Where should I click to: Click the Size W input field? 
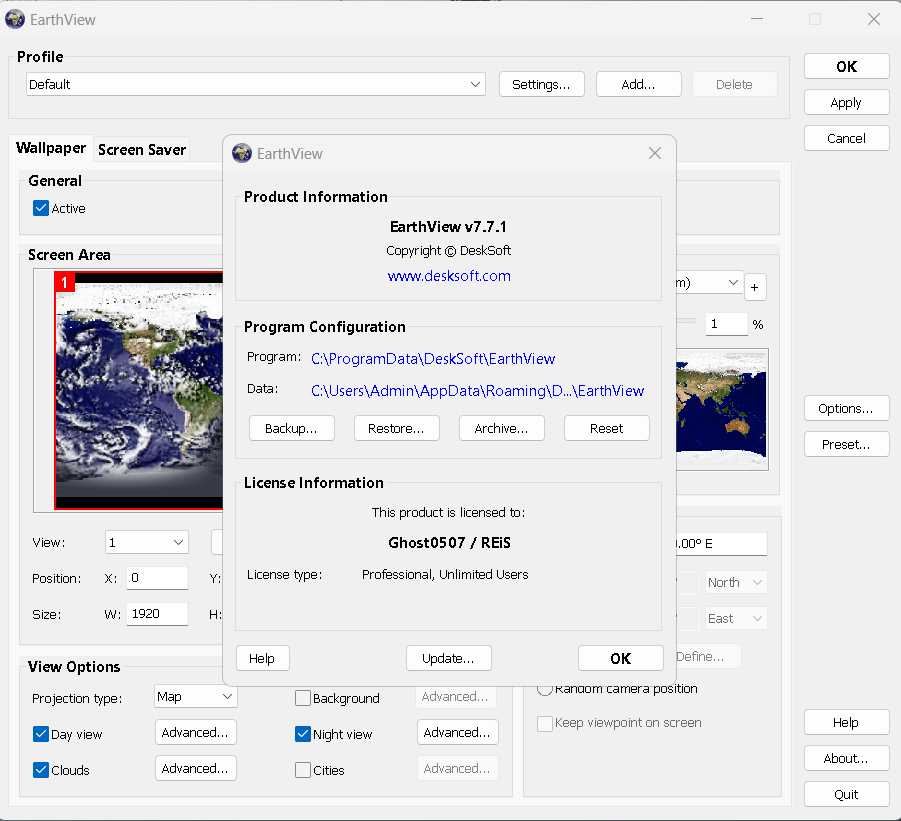[x=157, y=614]
